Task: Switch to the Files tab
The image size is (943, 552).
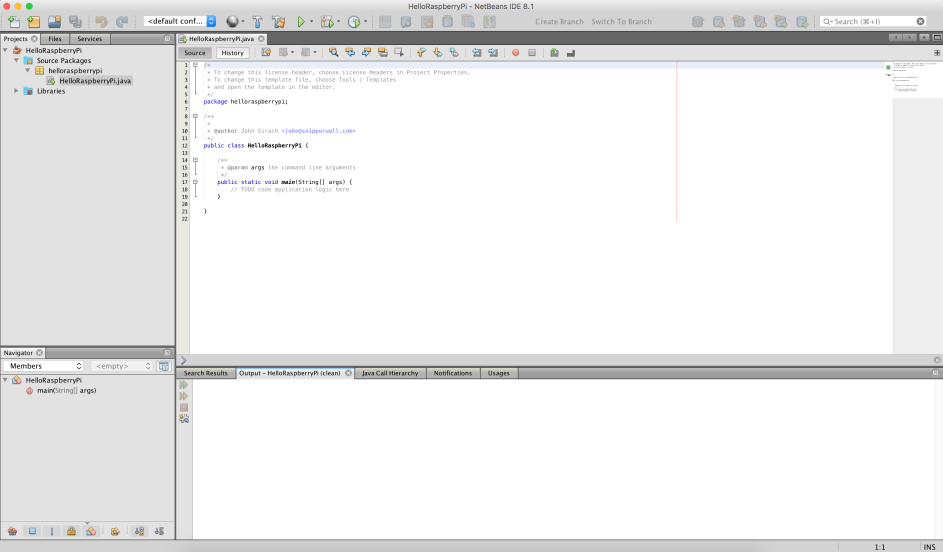Action: click(55, 38)
